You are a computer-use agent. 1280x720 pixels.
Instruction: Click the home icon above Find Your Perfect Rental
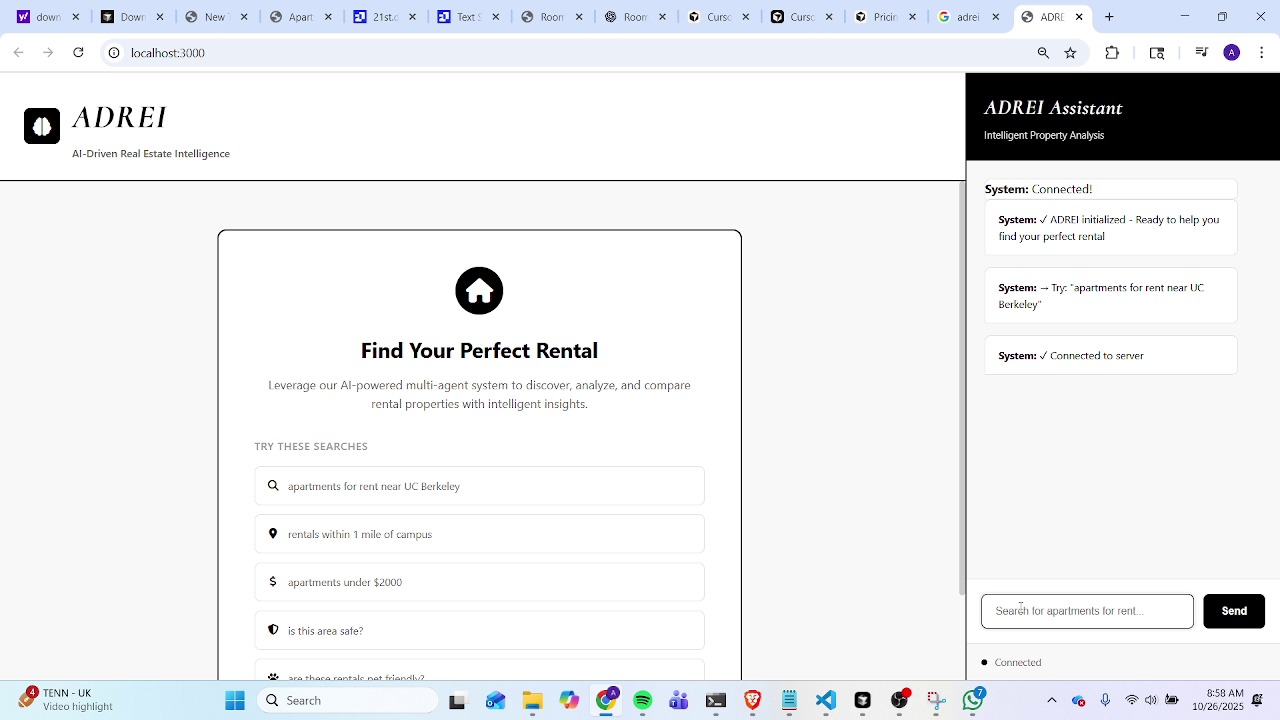coord(479,291)
